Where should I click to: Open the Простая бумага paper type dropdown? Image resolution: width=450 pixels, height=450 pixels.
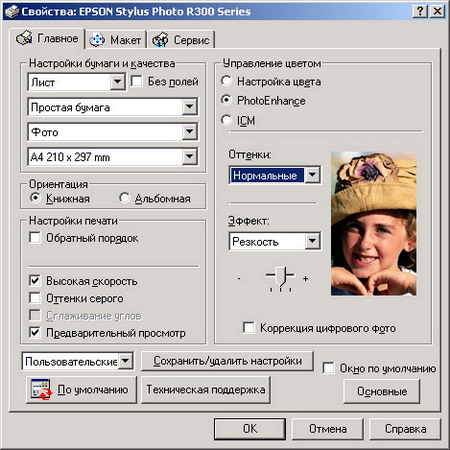[x=189, y=107]
